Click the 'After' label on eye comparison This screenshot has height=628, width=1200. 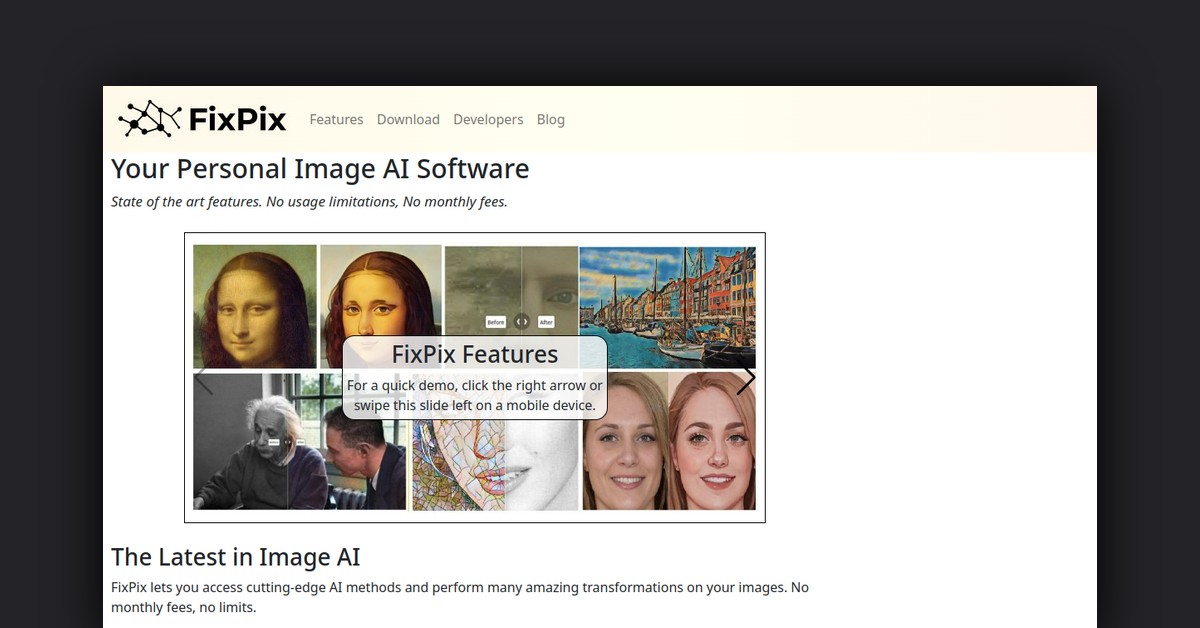546,322
